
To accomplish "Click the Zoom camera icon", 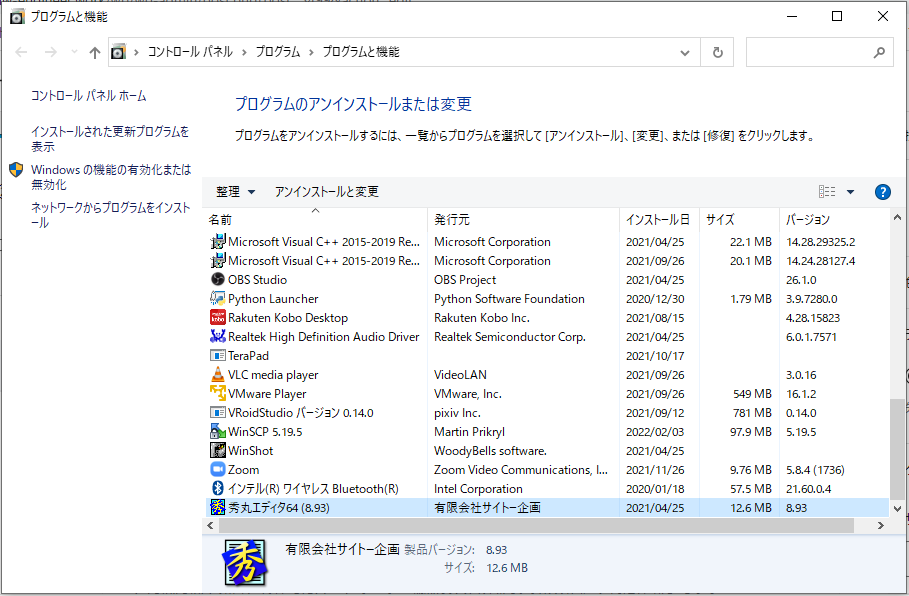I will tap(217, 470).
